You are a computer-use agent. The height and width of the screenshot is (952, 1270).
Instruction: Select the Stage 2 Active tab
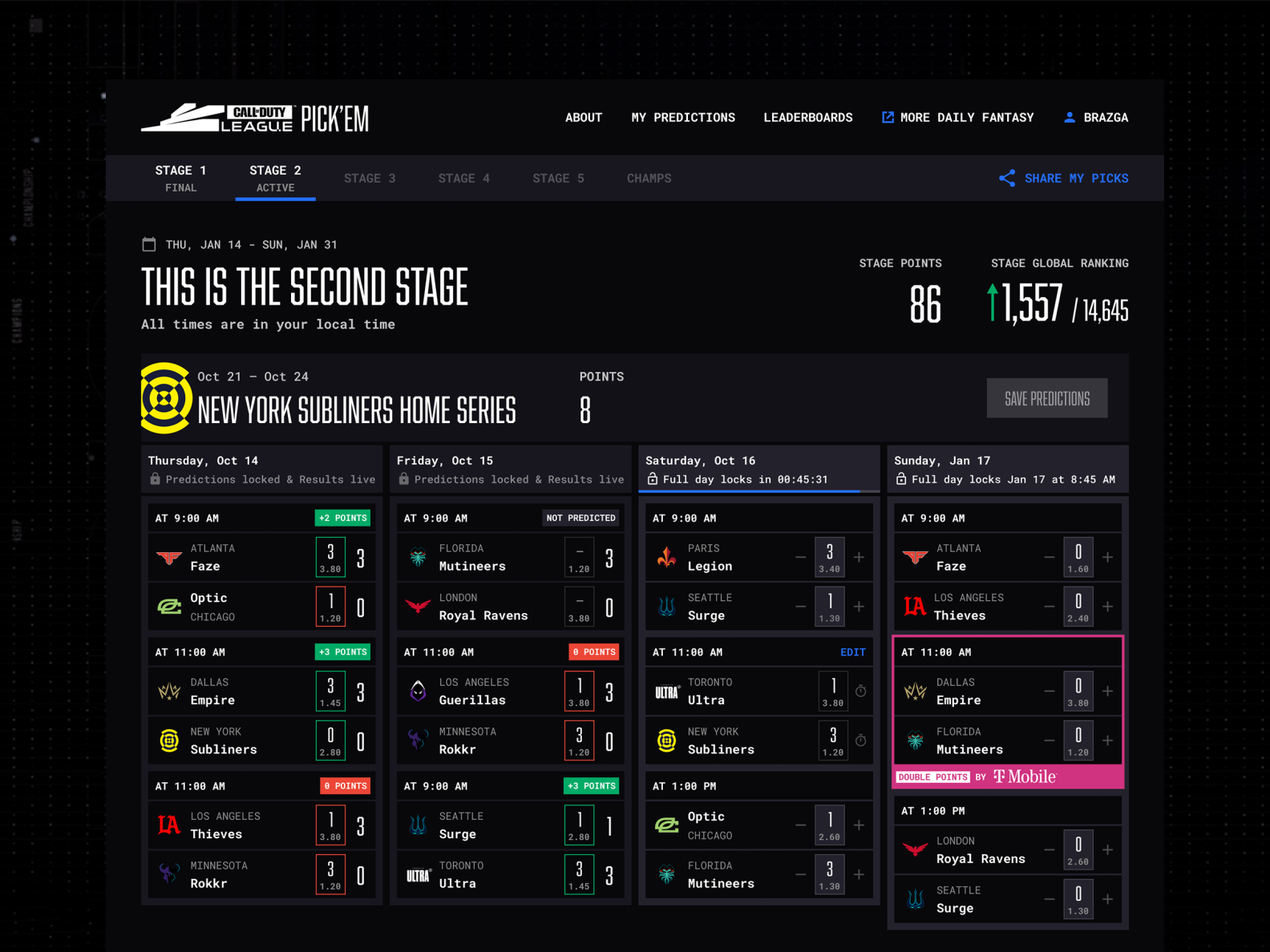275,178
